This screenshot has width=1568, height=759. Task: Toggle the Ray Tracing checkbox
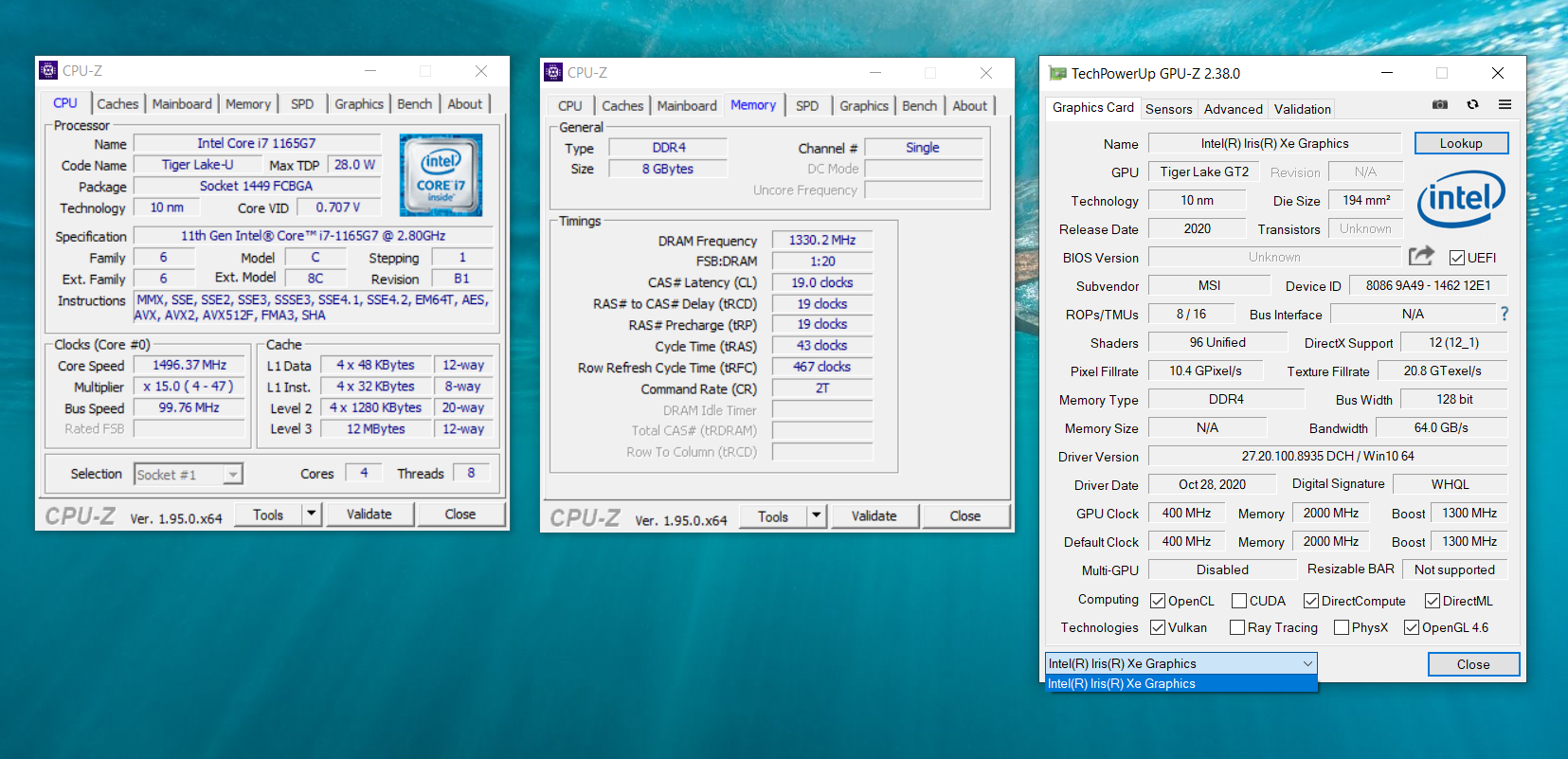pyautogui.click(x=1237, y=627)
